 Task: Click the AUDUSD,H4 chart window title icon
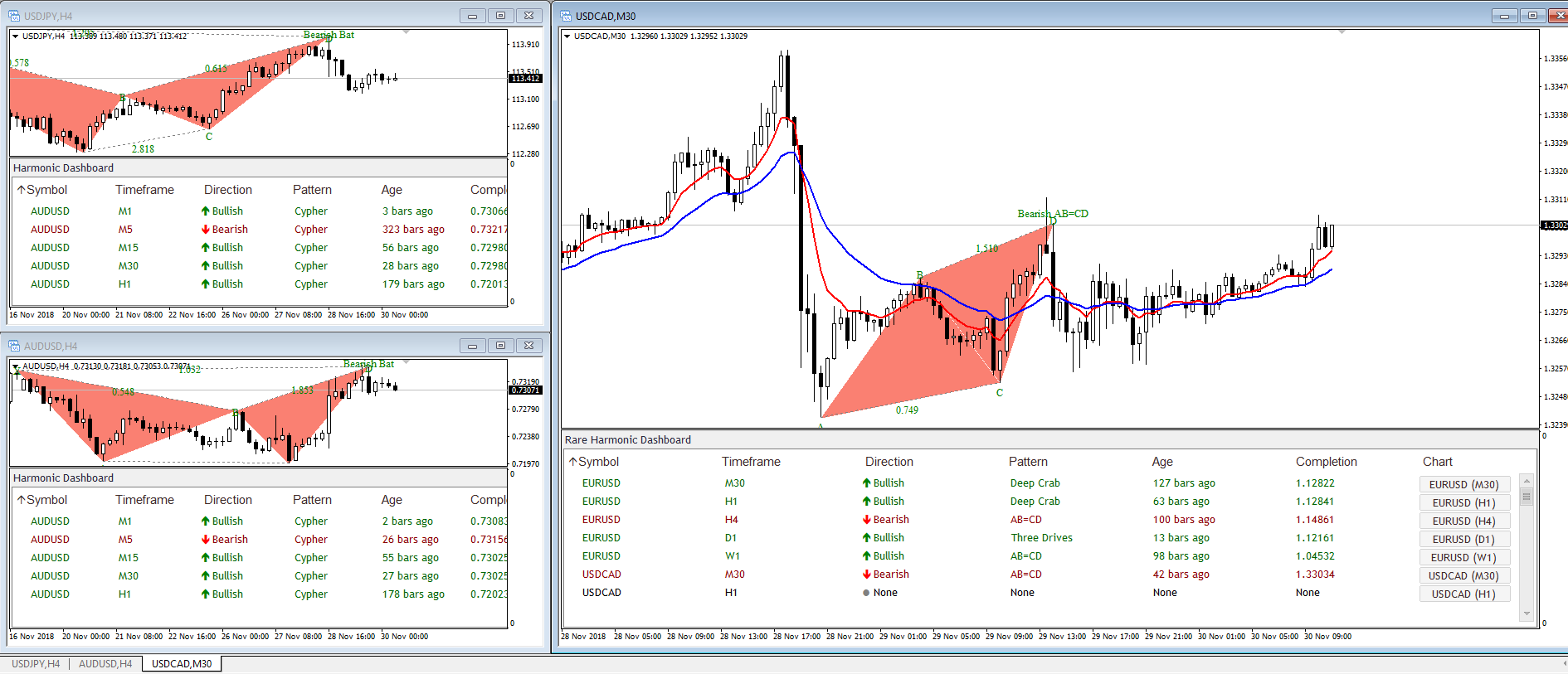pos(14,346)
